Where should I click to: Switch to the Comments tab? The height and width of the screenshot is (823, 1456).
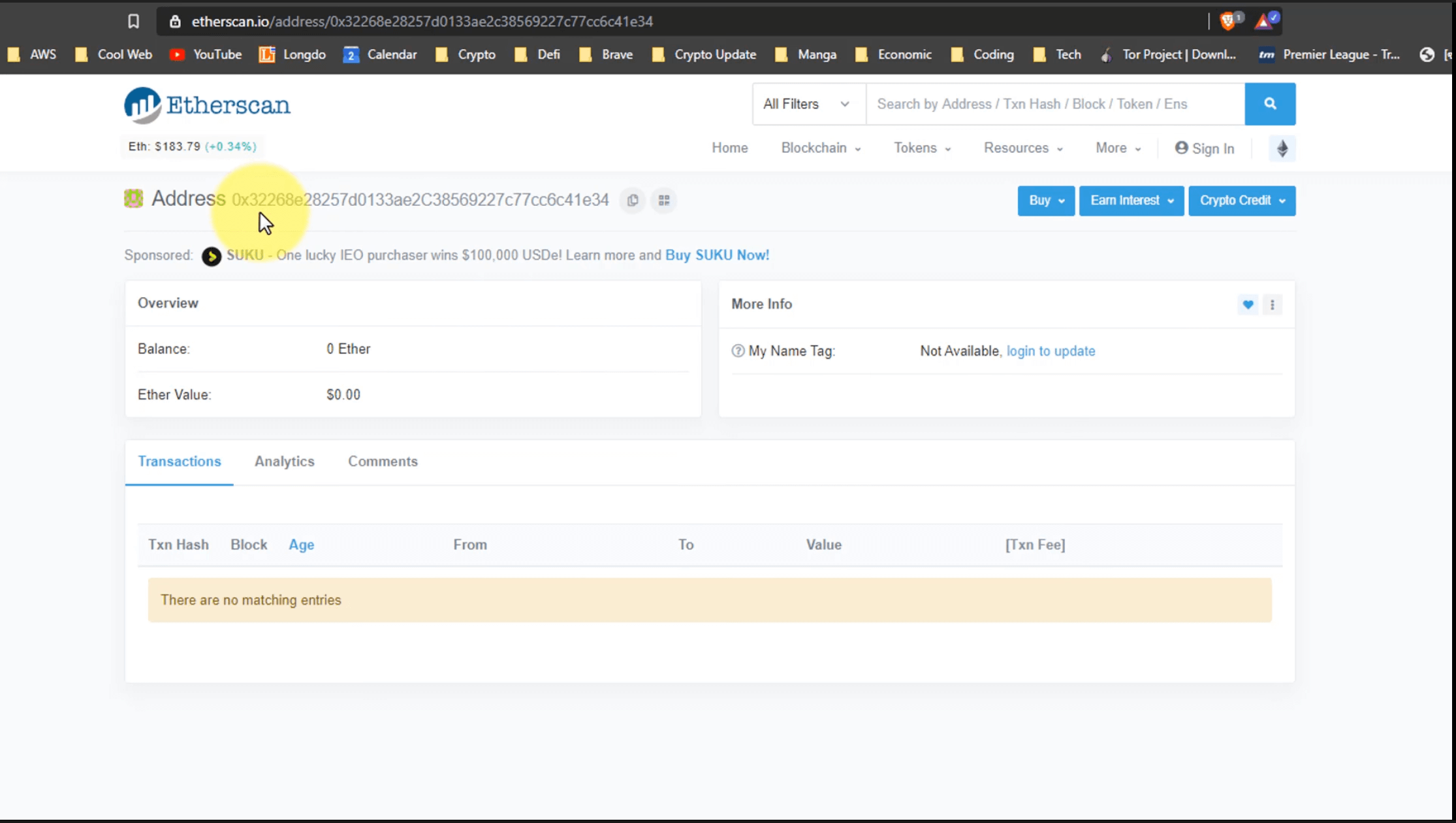(x=383, y=461)
